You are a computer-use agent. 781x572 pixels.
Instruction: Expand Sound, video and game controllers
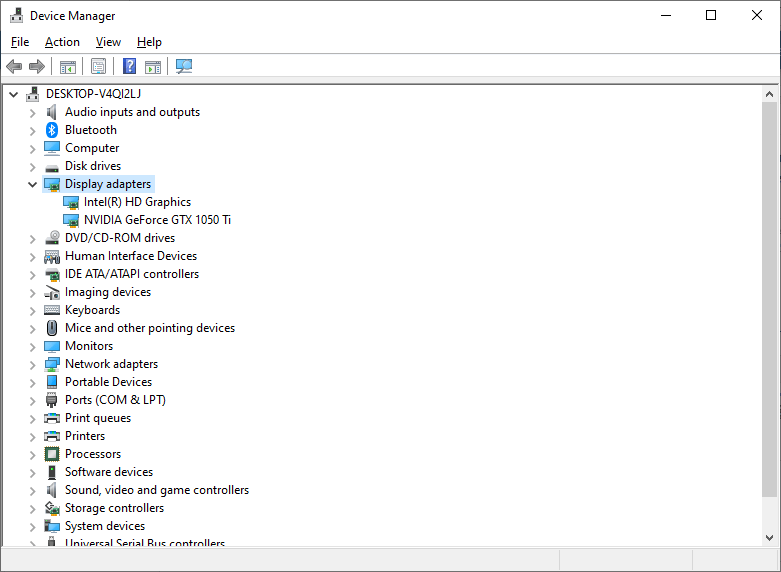[32, 490]
